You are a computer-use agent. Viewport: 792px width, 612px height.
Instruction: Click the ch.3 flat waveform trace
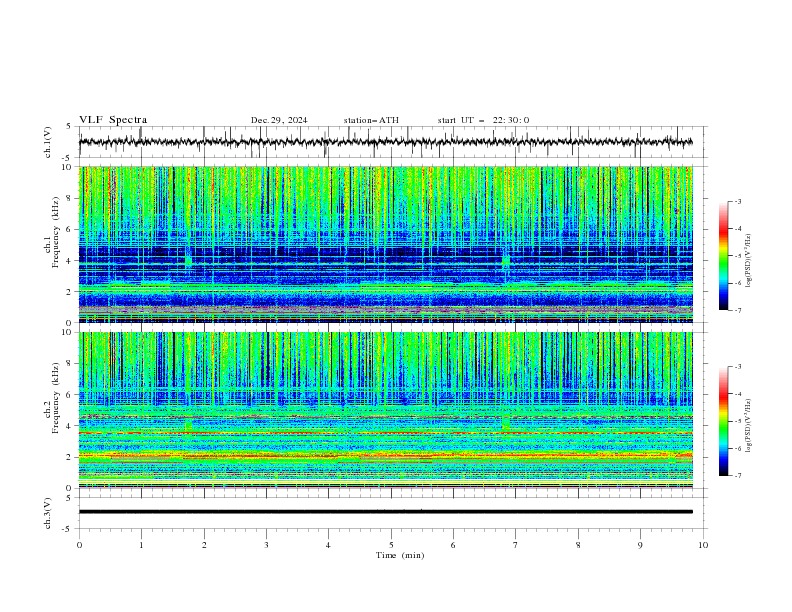click(386, 512)
